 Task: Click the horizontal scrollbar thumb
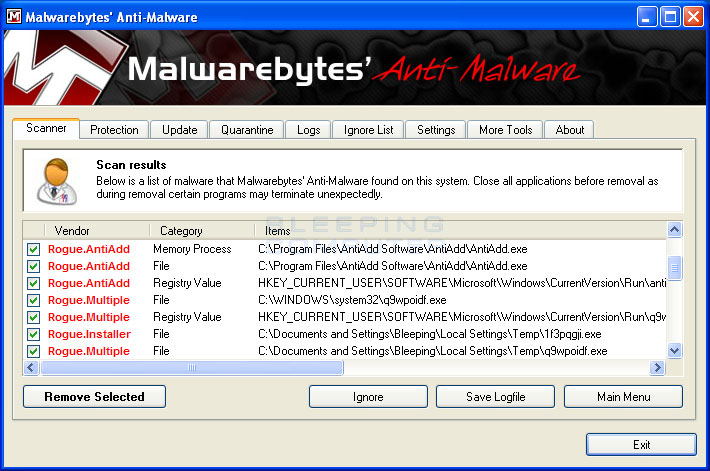[192, 367]
